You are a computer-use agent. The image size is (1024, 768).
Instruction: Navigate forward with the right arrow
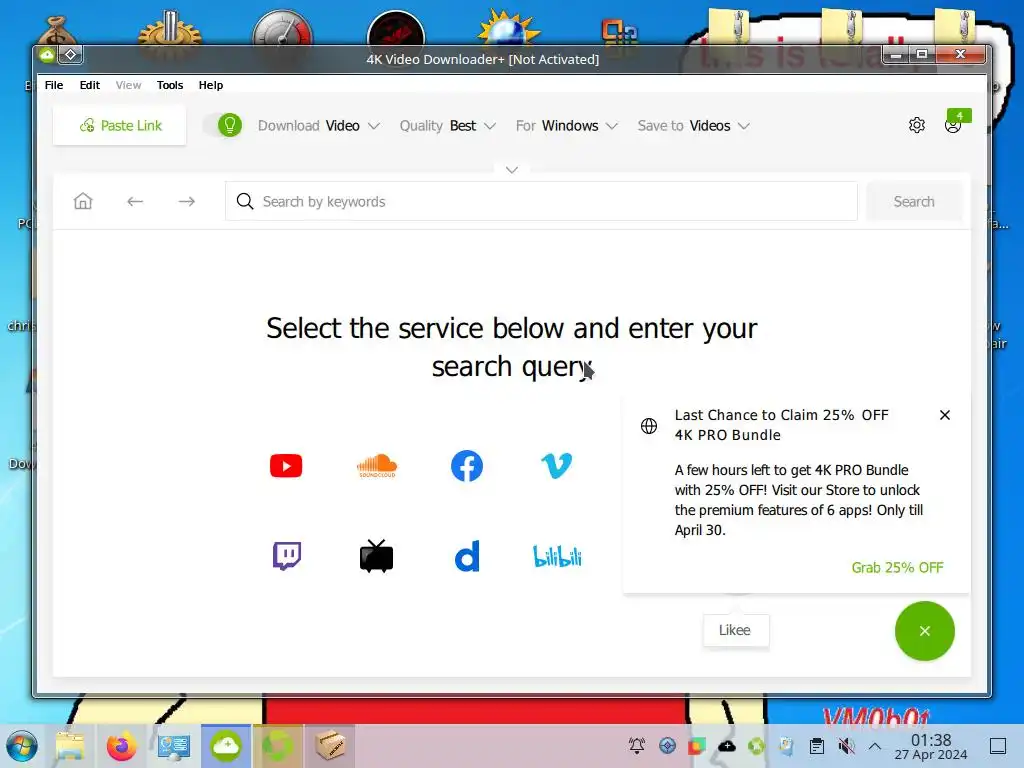(x=187, y=201)
